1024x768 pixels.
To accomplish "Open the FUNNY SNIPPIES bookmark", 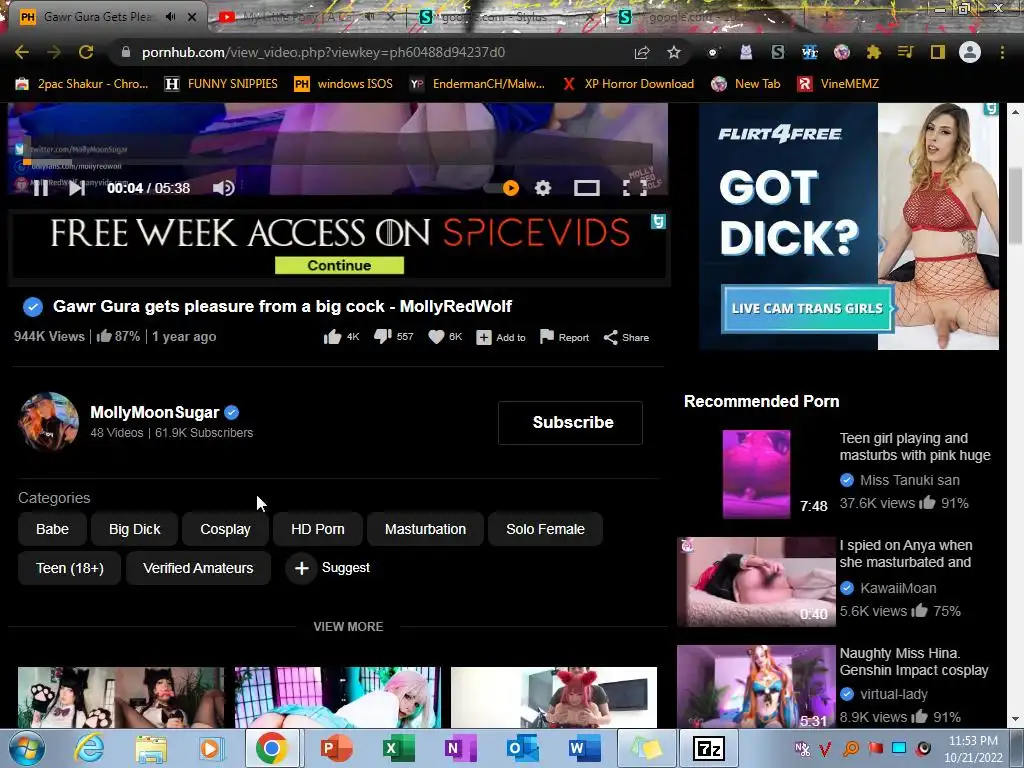I will [x=221, y=84].
